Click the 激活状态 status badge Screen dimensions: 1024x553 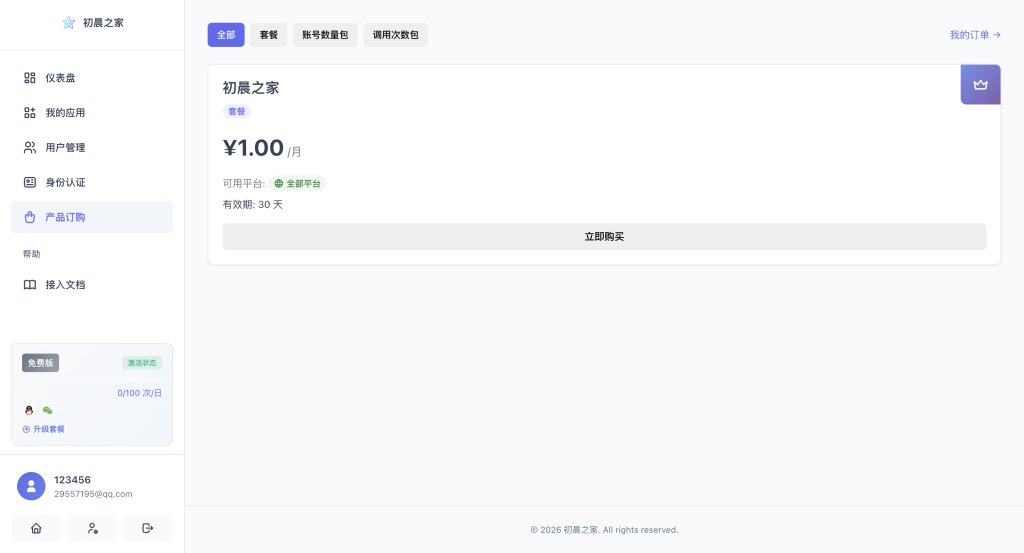click(x=142, y=363)
